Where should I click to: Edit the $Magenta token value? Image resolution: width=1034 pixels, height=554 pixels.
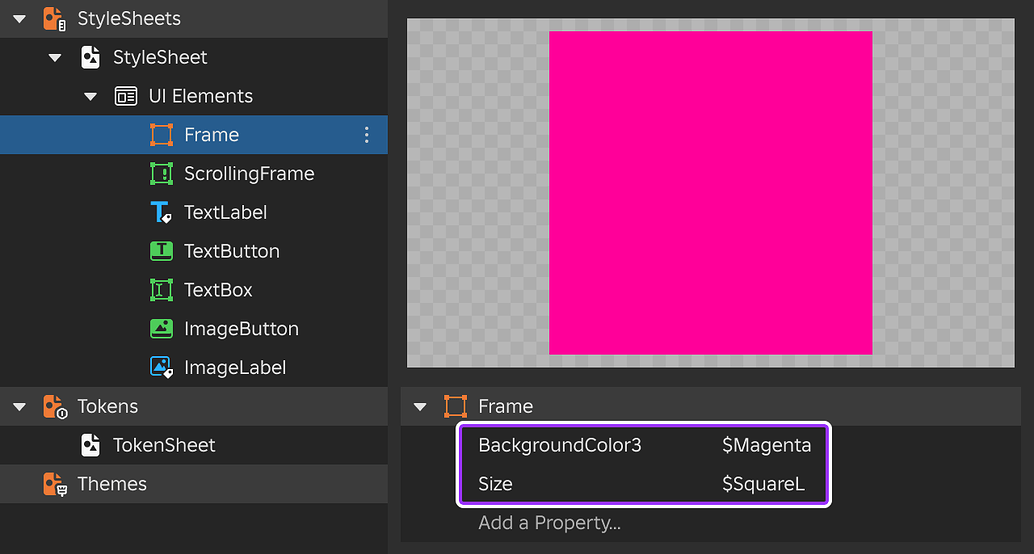[766, 445]
